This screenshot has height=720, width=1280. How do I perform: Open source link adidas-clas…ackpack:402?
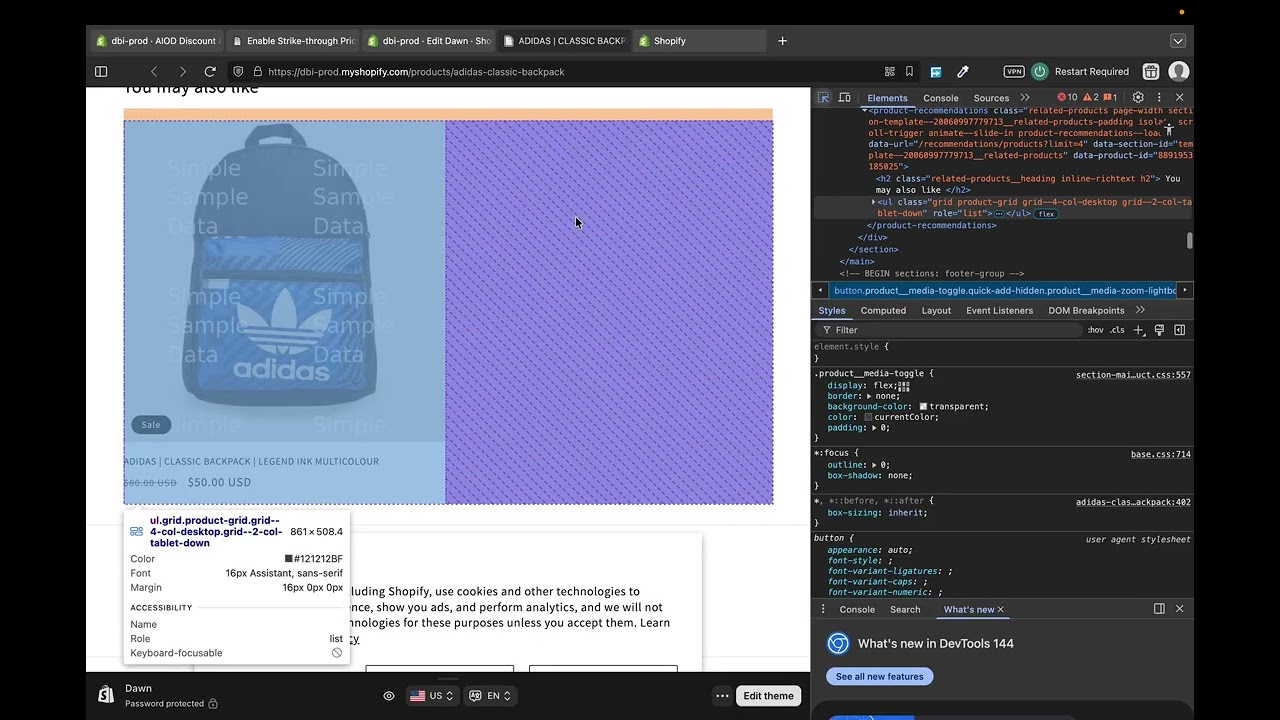[1133, 502]
